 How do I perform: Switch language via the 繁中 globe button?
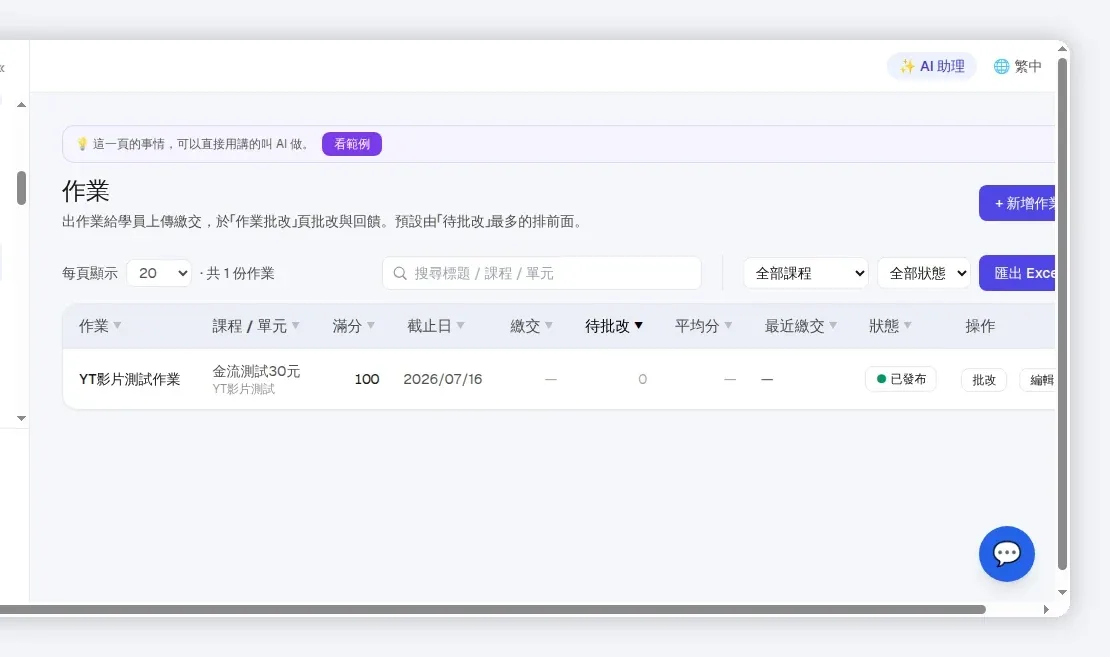coord(1018,67)
